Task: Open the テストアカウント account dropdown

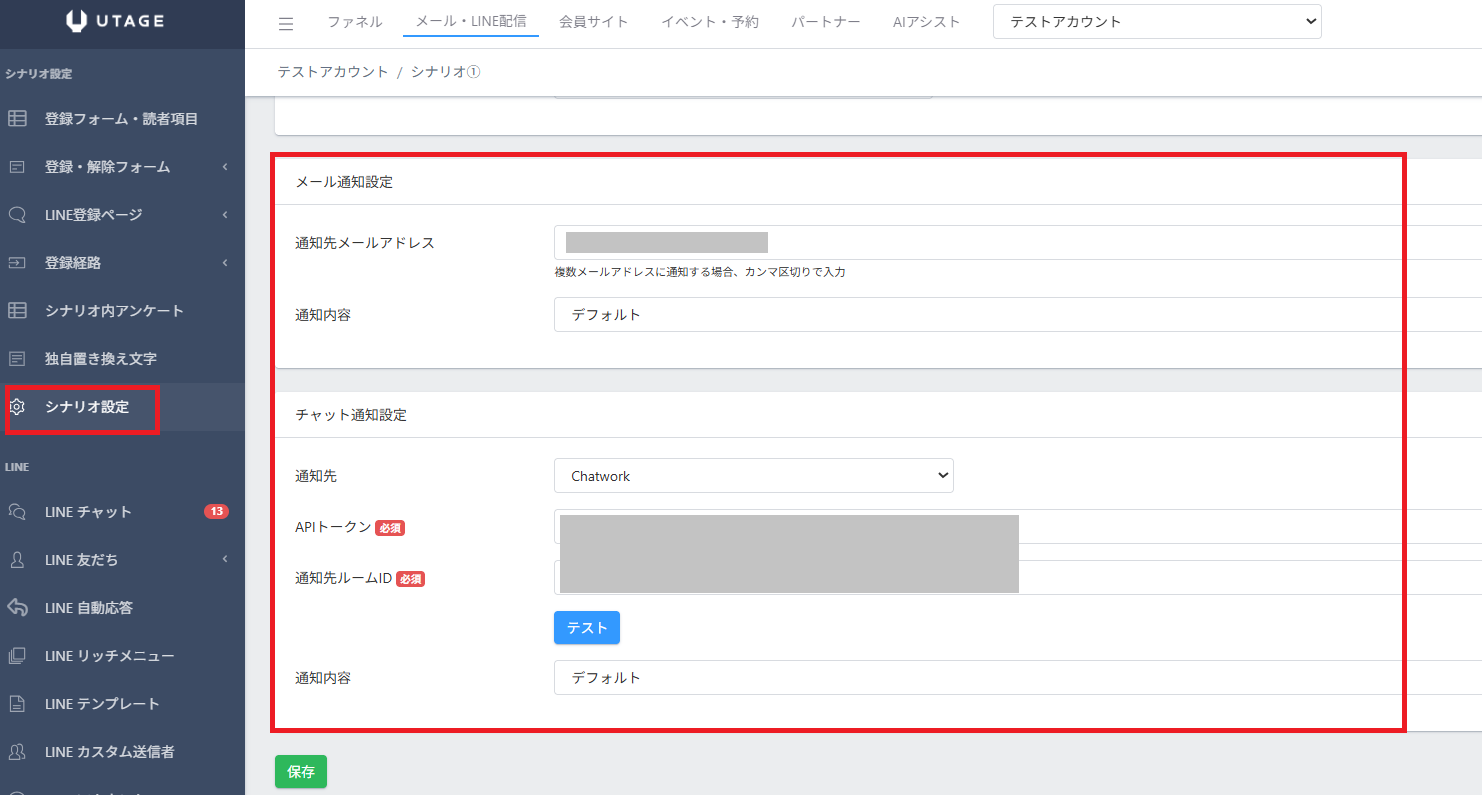Action: (1157, 22)
